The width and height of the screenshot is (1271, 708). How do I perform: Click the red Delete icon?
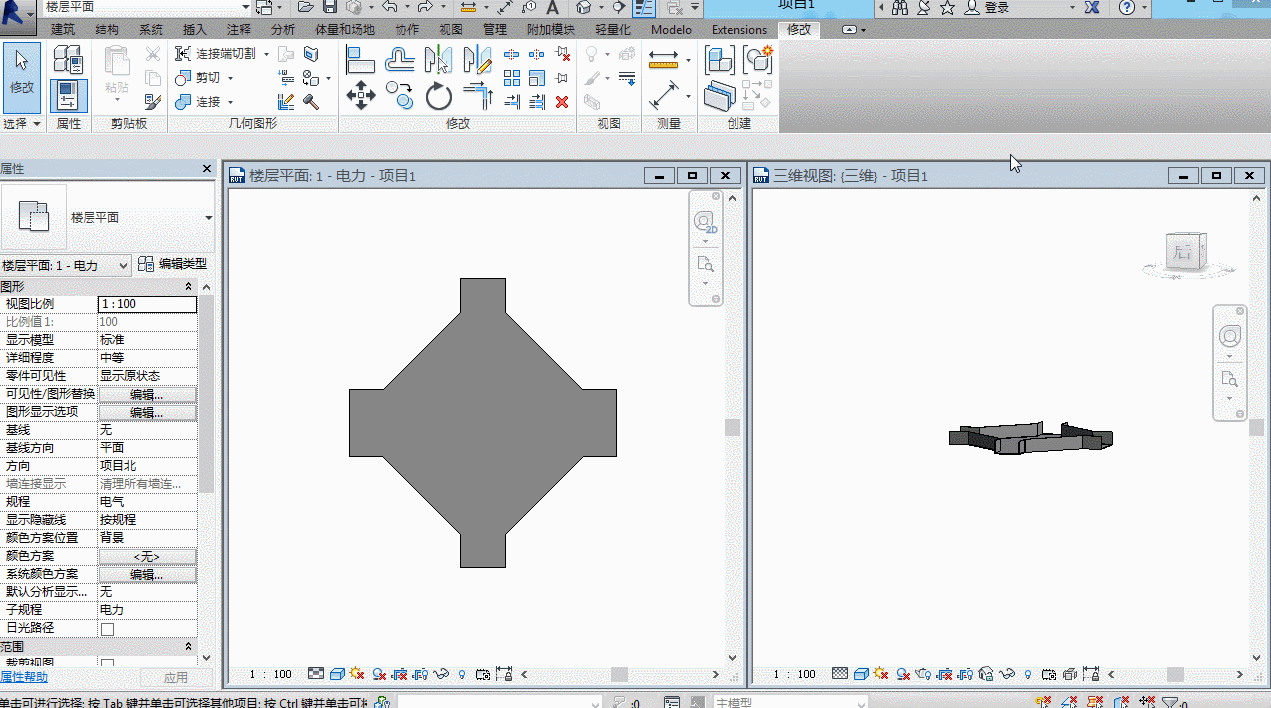[562, 101]
